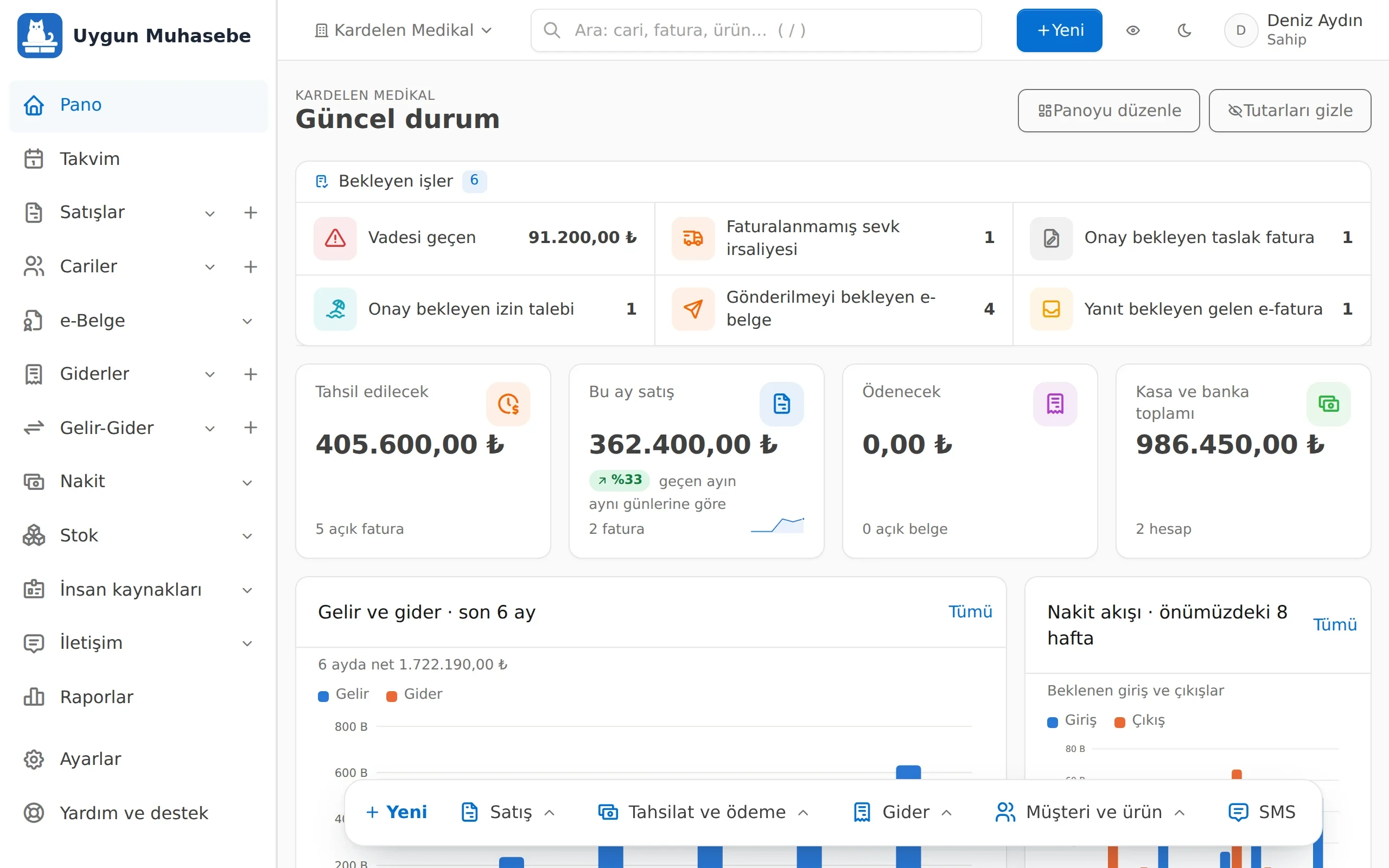The height and width of the screenshot is (868, 1389).
Task: Expand the Nakit sidebar section
Action: pos(247,483)
